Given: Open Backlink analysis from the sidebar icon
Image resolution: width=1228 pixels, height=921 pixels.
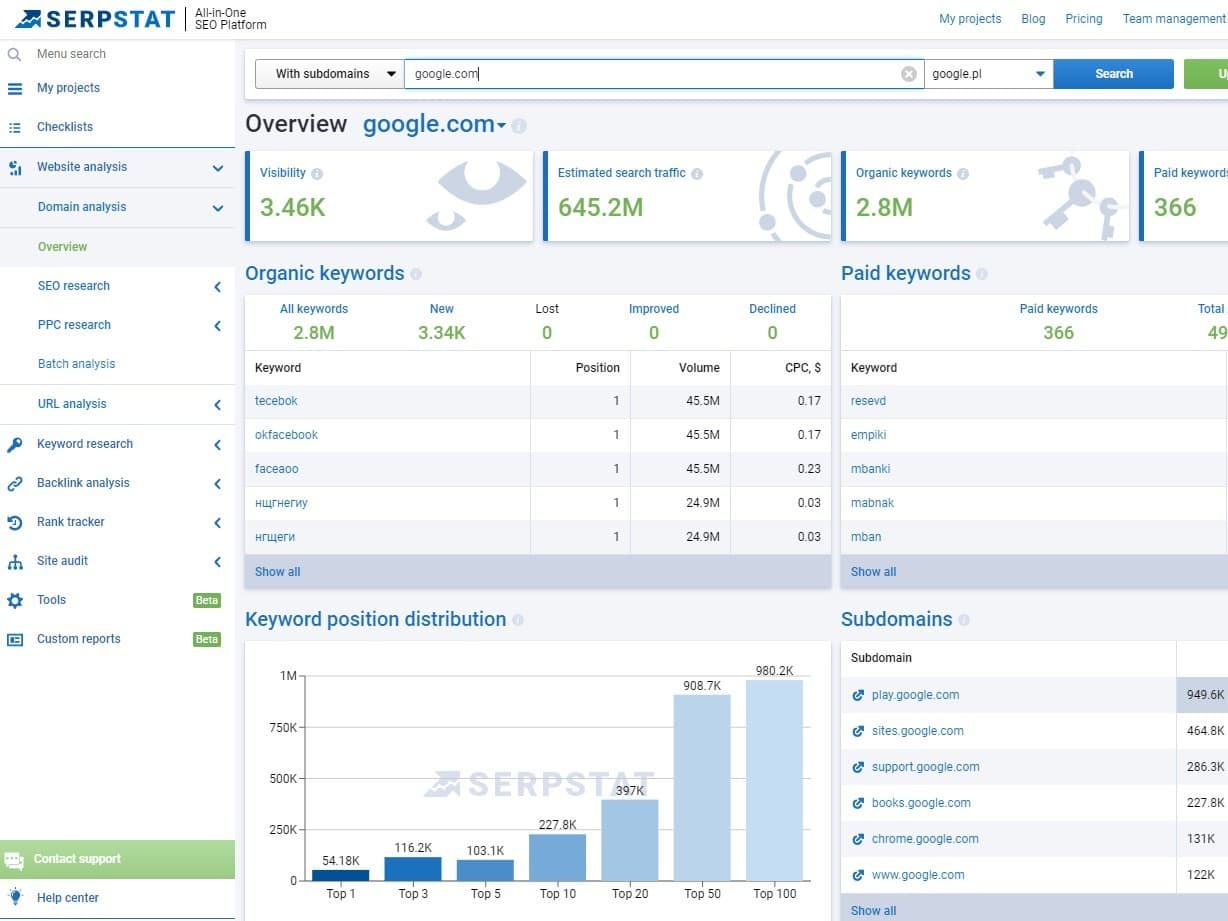Looking at the screenshot, I should click(16, 482).
